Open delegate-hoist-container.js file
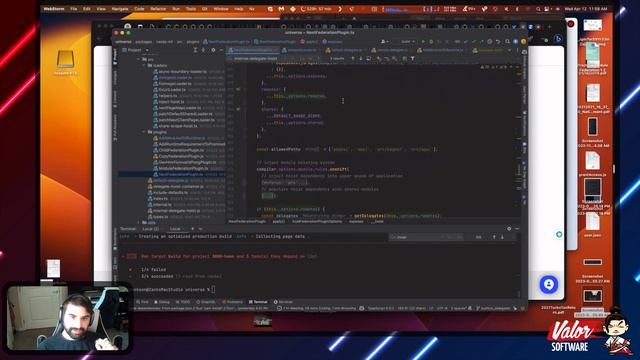 point(178,186)
